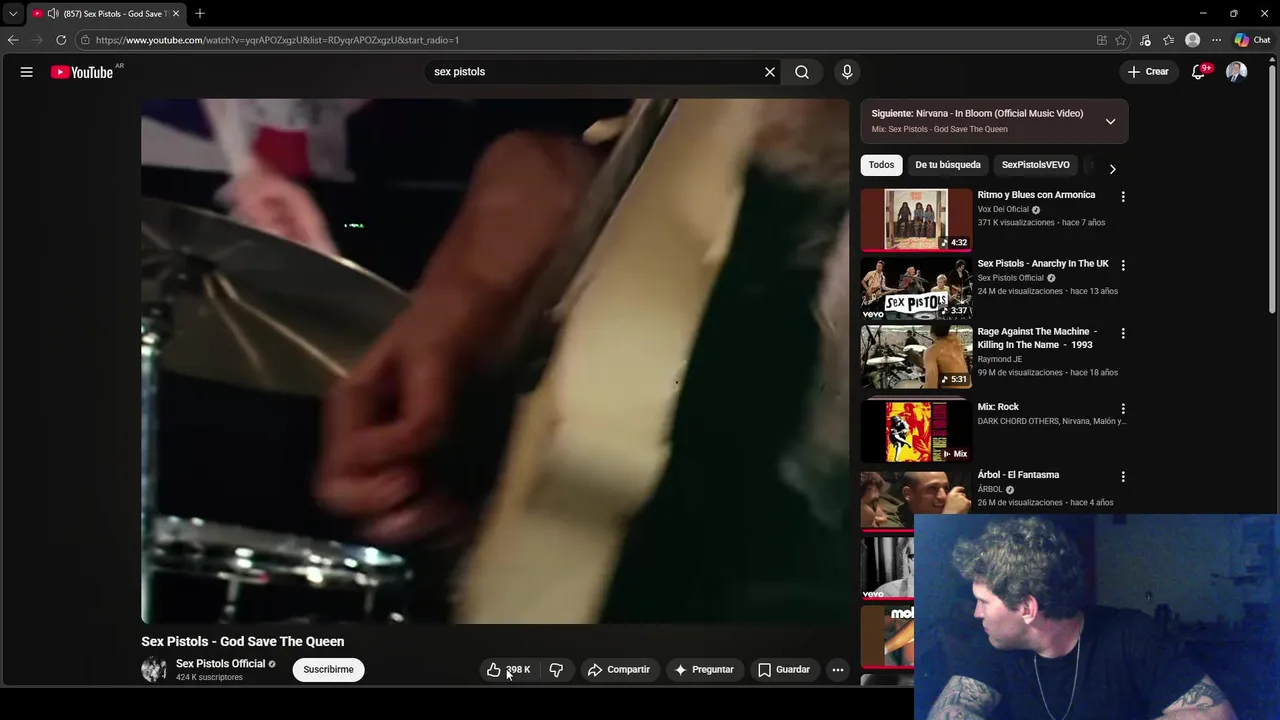1280x720 pixels.
Task: Open the notifications bell
Action: 1199,72
